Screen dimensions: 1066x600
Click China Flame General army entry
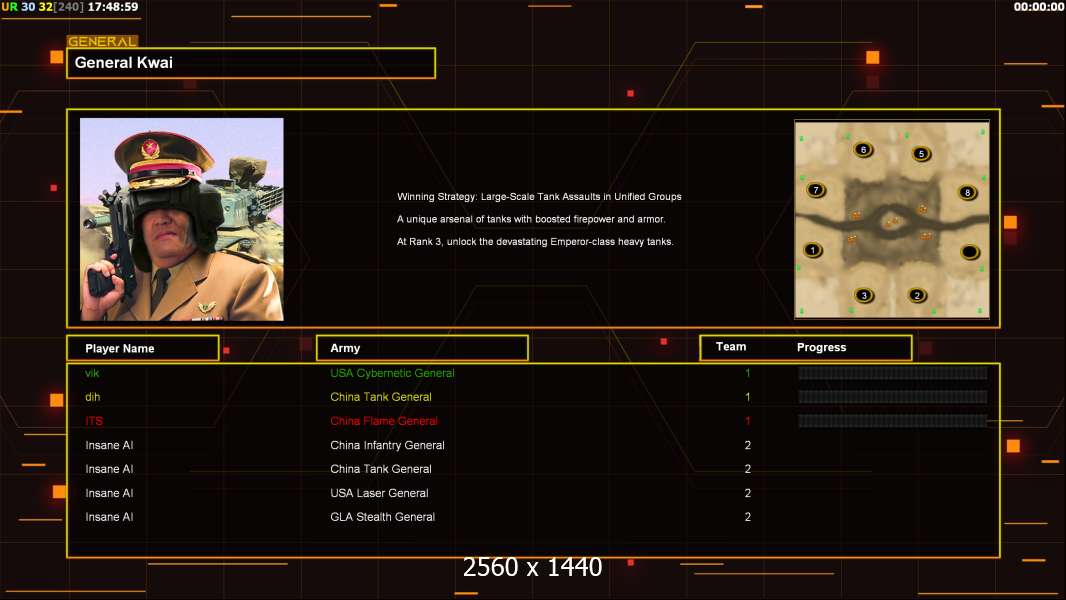pos(384,421)
